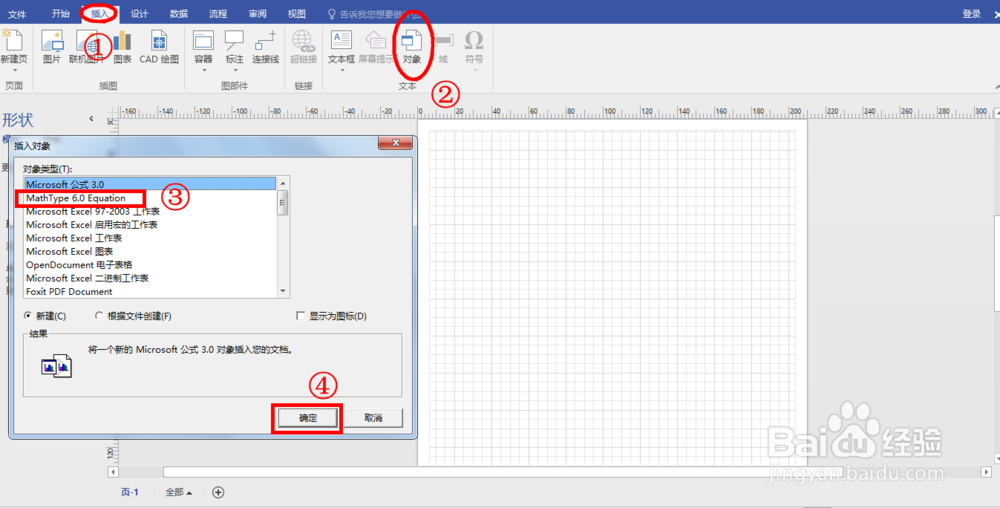
Task: Expand the 容器 dropdown arrow
Action: (203, 69)
